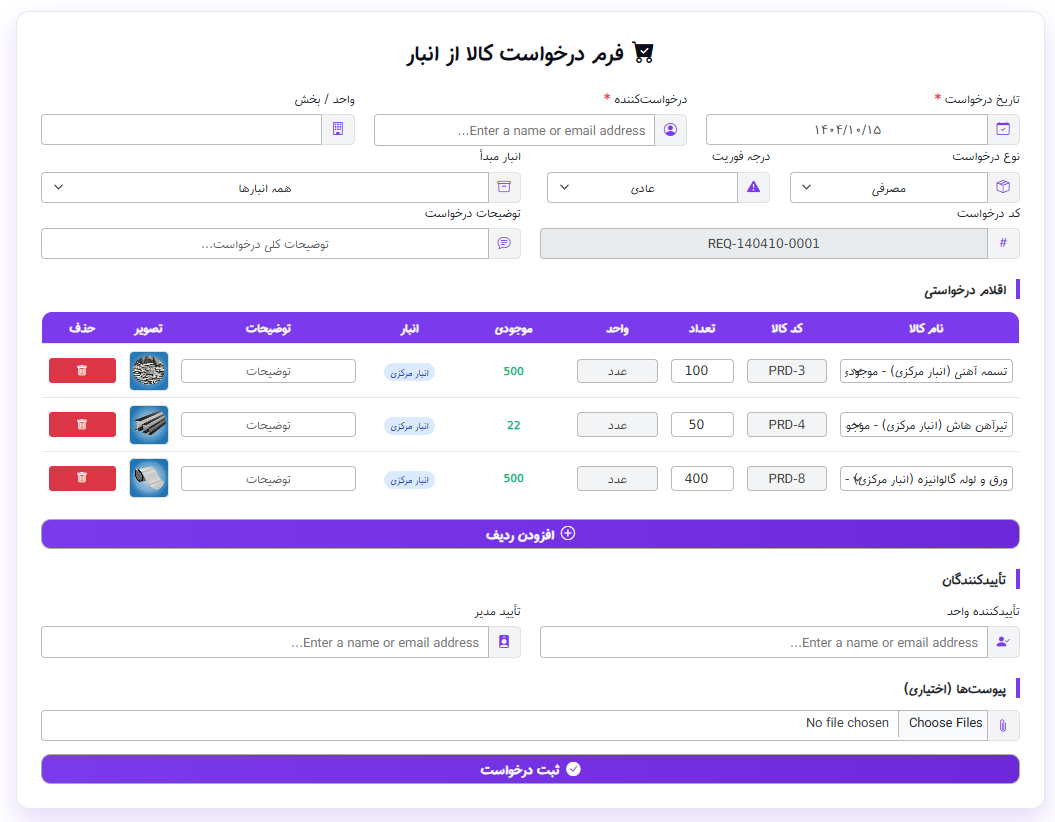The height and width of the screenshot is (822, 1055).
Task: Click the warning triangle icon for urgency level
Action: [754, 187]
